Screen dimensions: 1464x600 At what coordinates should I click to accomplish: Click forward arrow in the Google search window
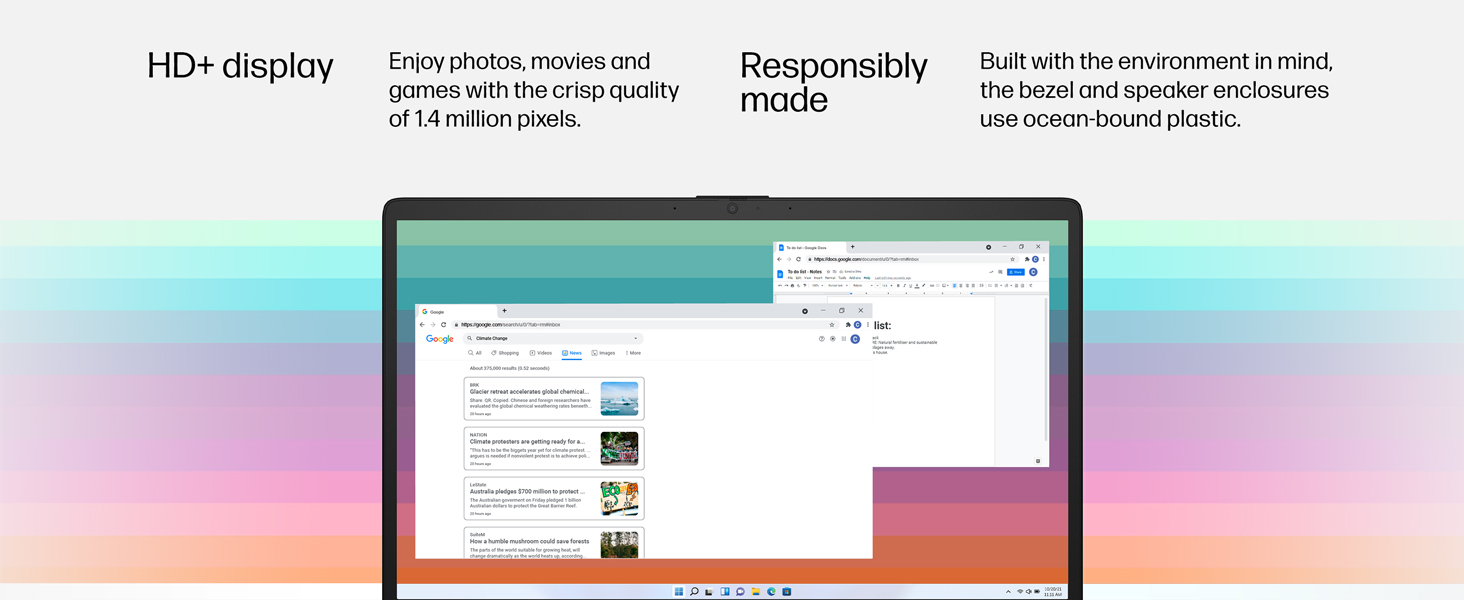[x=433, y=324]
